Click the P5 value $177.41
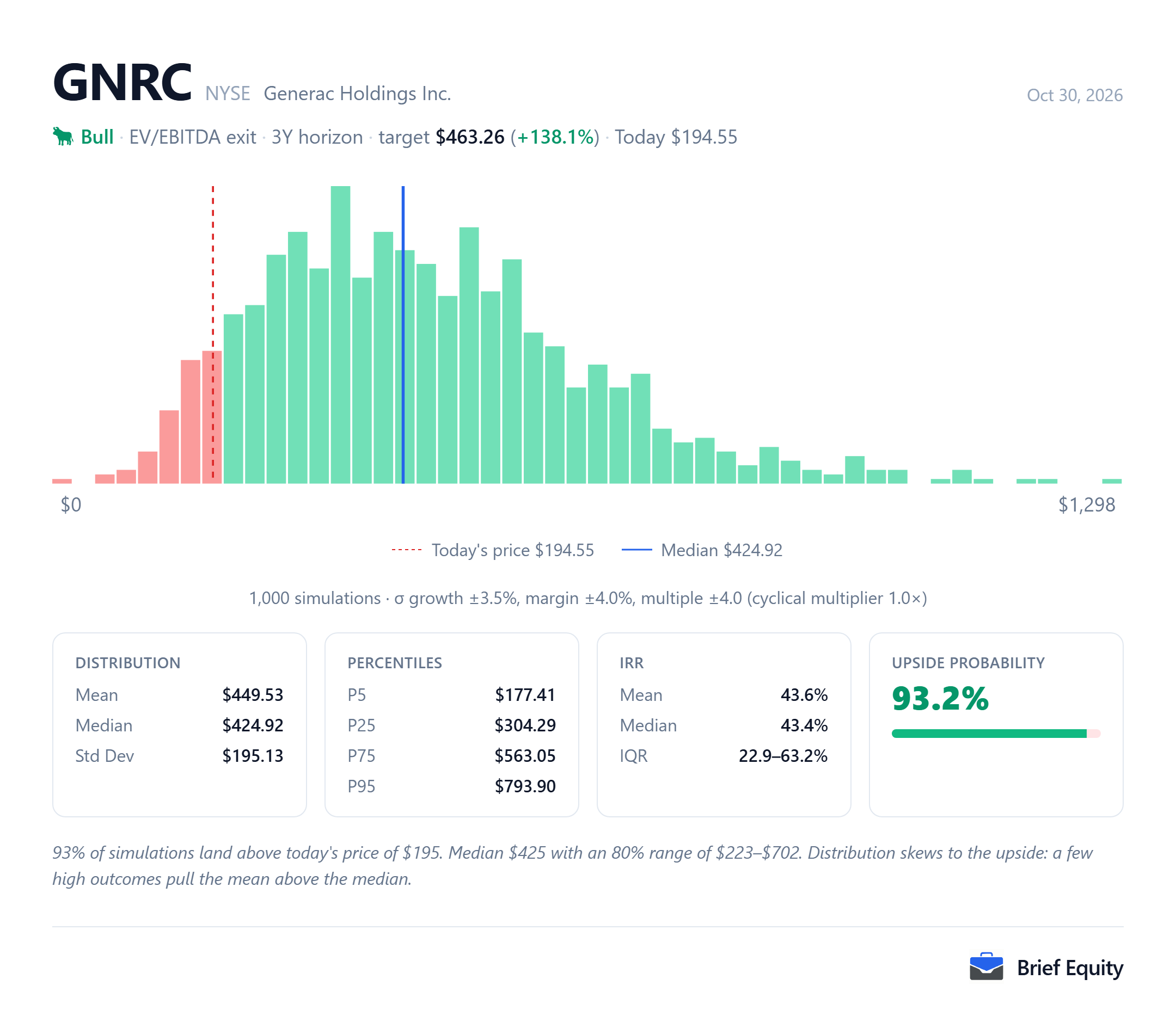Viewport: 1176px width, 1010px height. click(x=525, y=694)
